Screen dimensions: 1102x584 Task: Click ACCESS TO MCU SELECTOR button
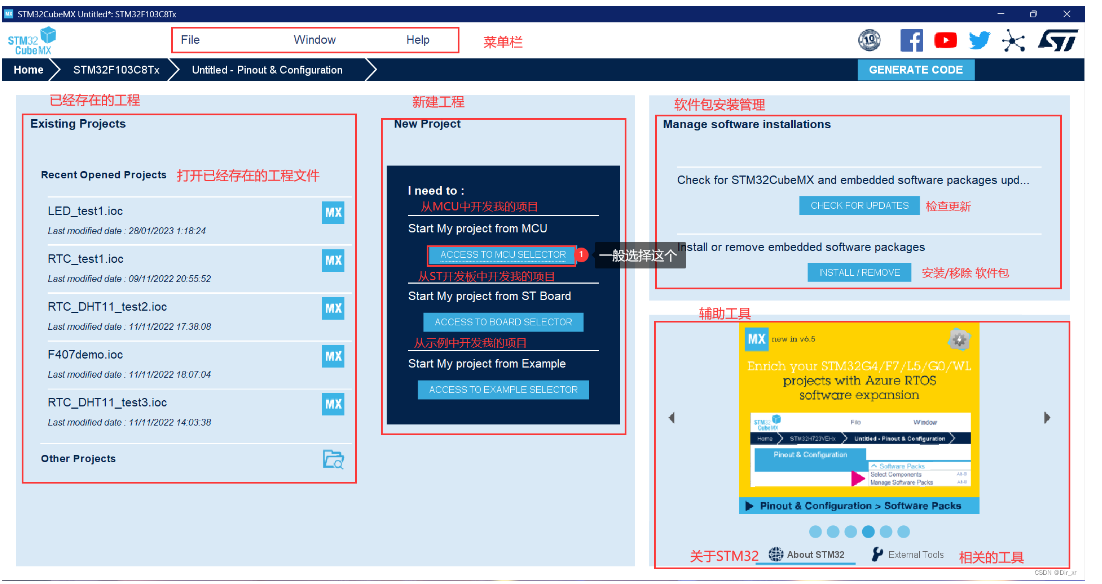(503, 254)
